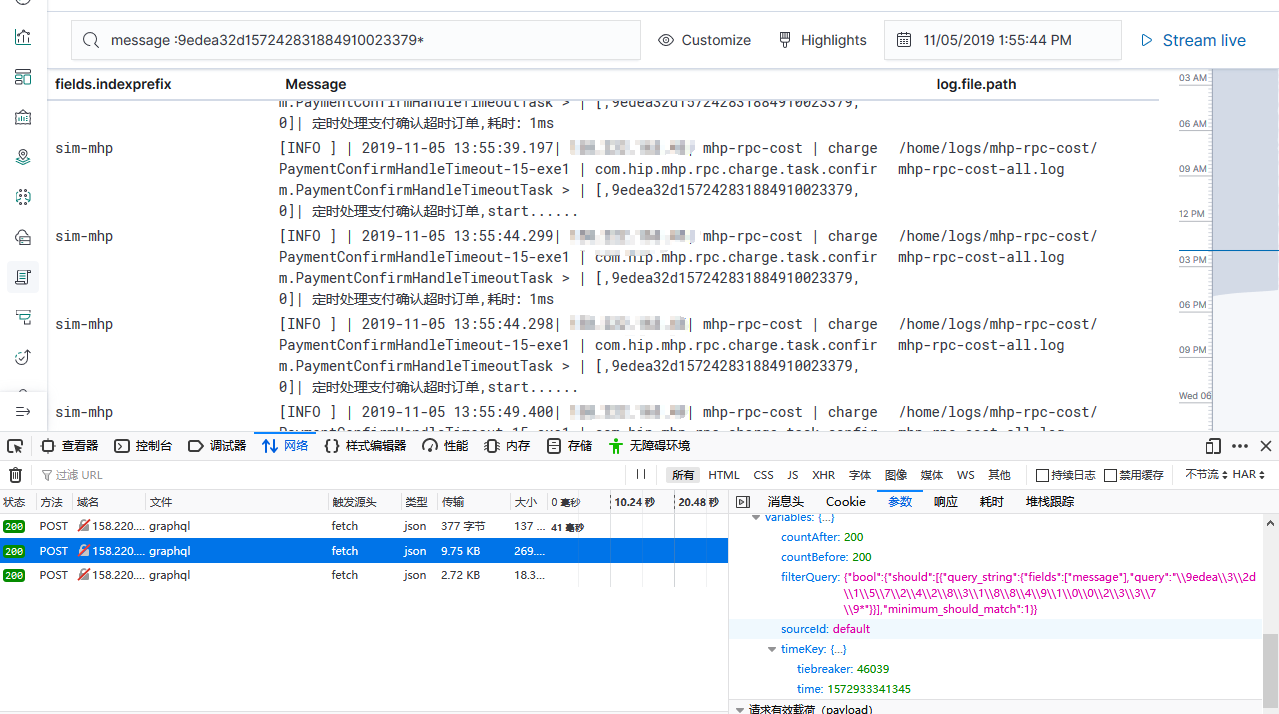
Task: Sort by 传输 column header
Action: coord(473,502)
